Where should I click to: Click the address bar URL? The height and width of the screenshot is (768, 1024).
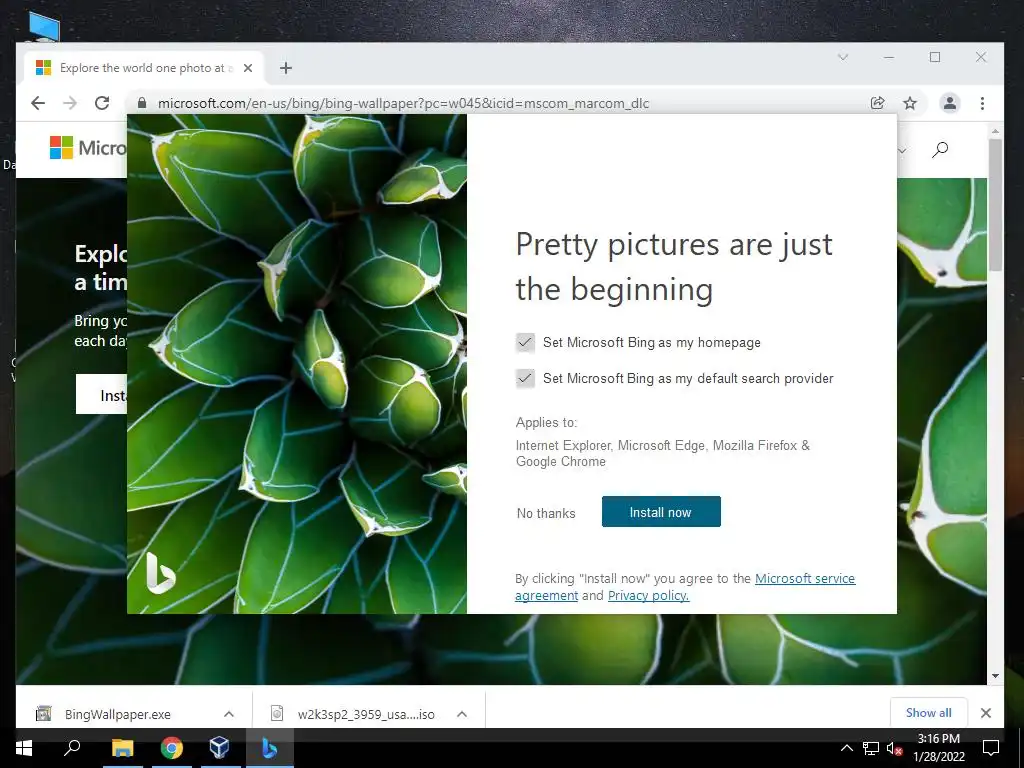[403, 103]
